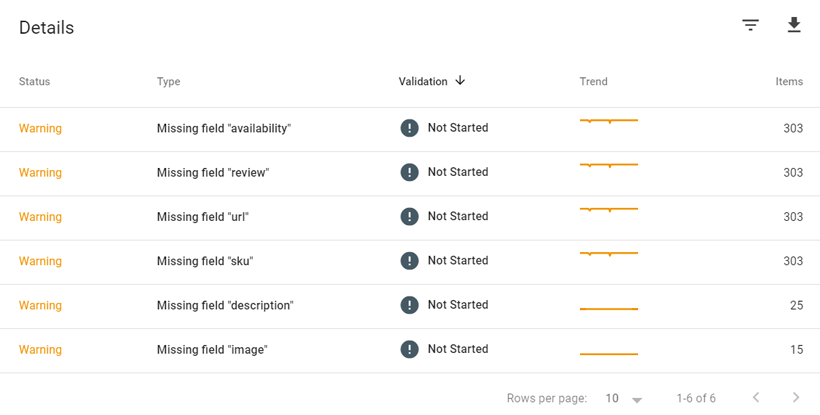Open Missing field "description" row
The height and width of the screenshot is (415, 820).
pos(410,306)
